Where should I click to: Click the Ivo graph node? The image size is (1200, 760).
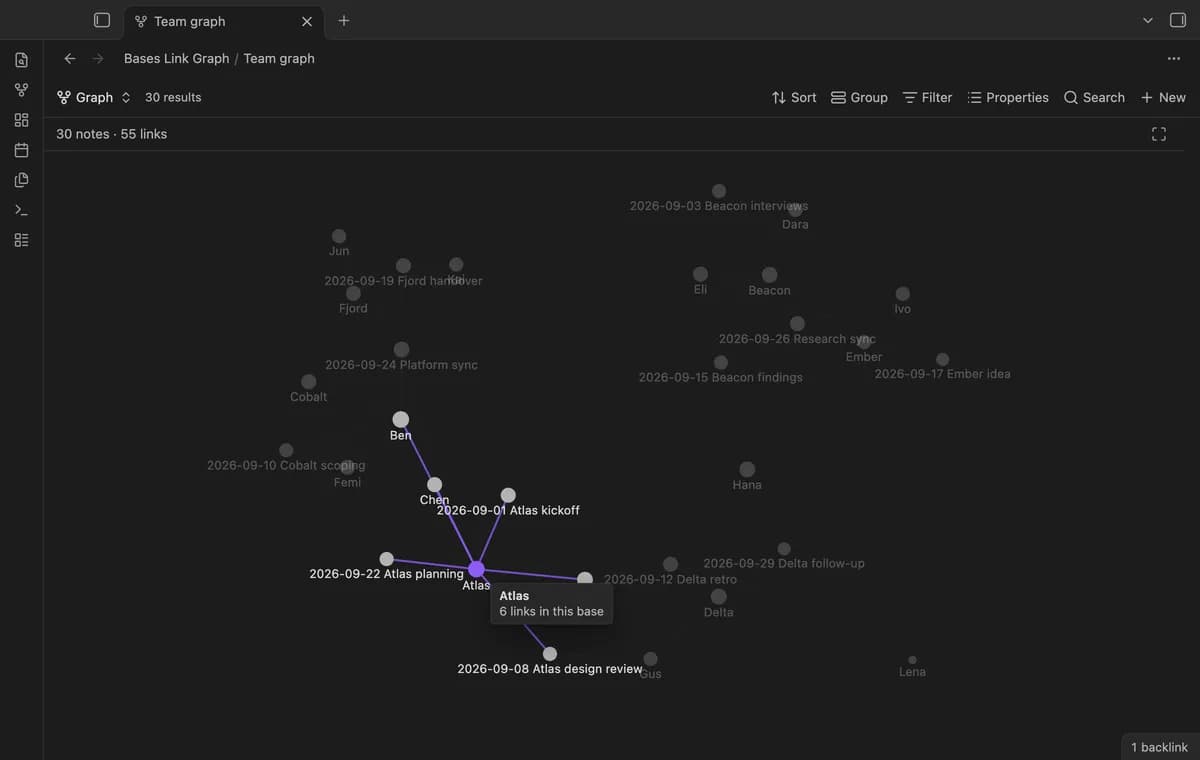pos(902,294)
